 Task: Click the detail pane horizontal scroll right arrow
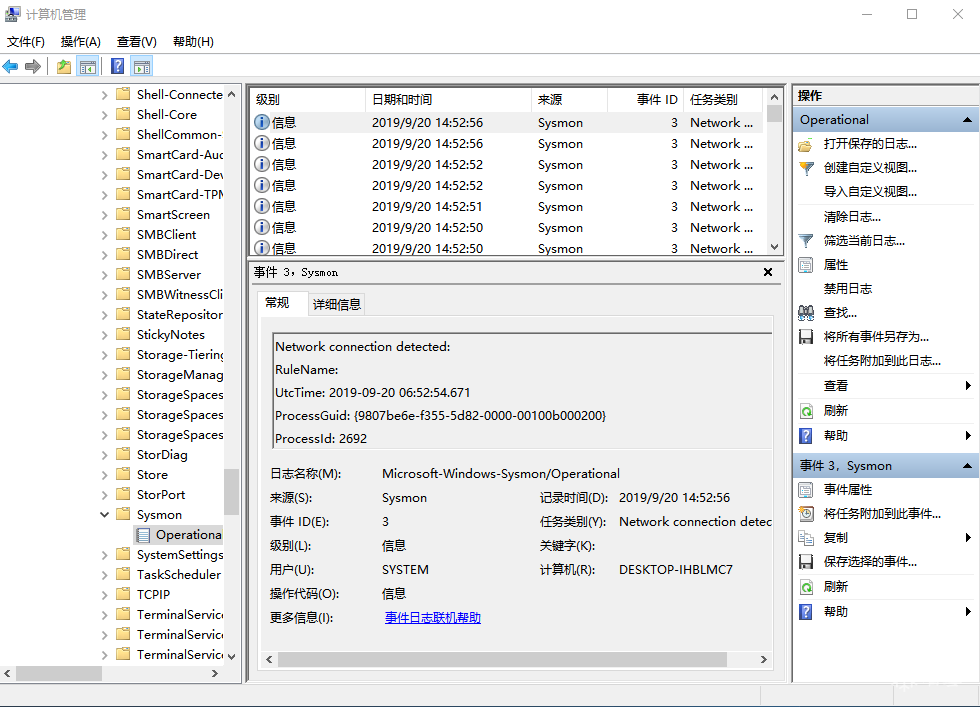click(x=763, y=660)
